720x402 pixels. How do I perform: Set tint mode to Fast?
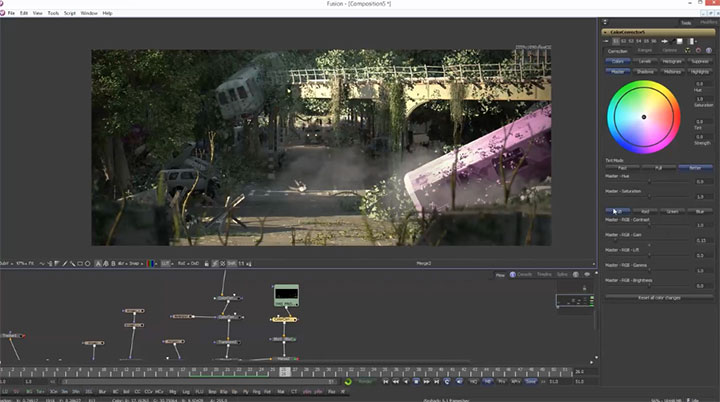(623, 168)
